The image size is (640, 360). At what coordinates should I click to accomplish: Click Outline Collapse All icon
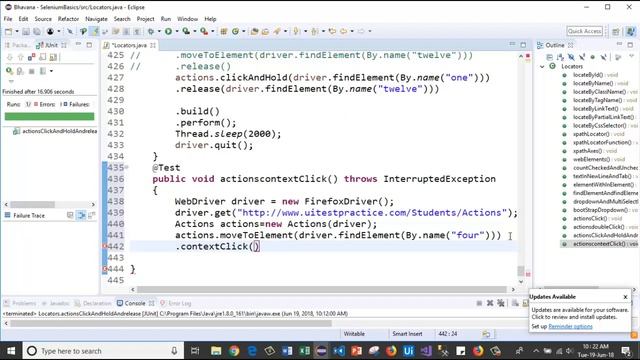pyautogui.click(x=549, y=57)
